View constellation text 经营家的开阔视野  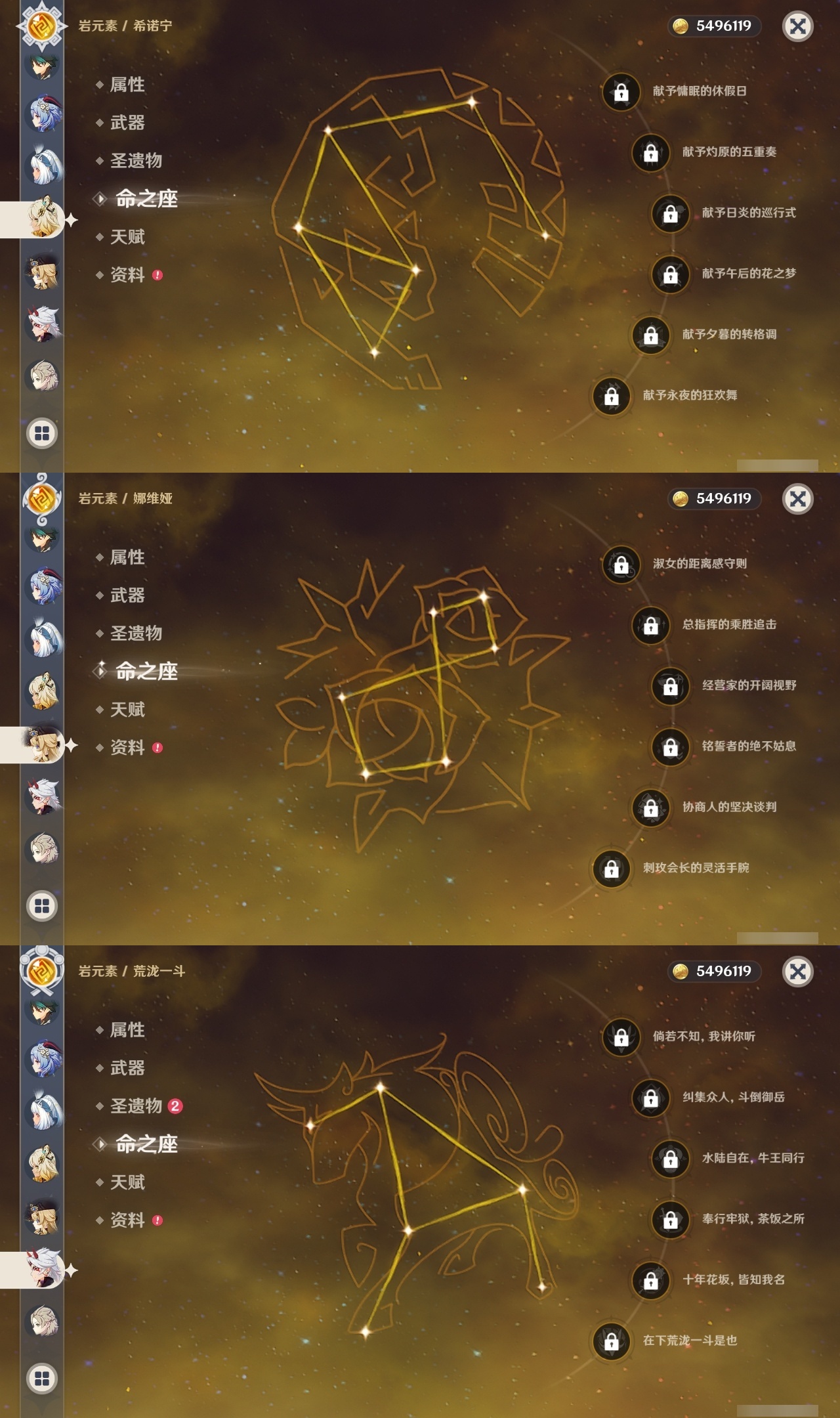(x=749, y=685)
